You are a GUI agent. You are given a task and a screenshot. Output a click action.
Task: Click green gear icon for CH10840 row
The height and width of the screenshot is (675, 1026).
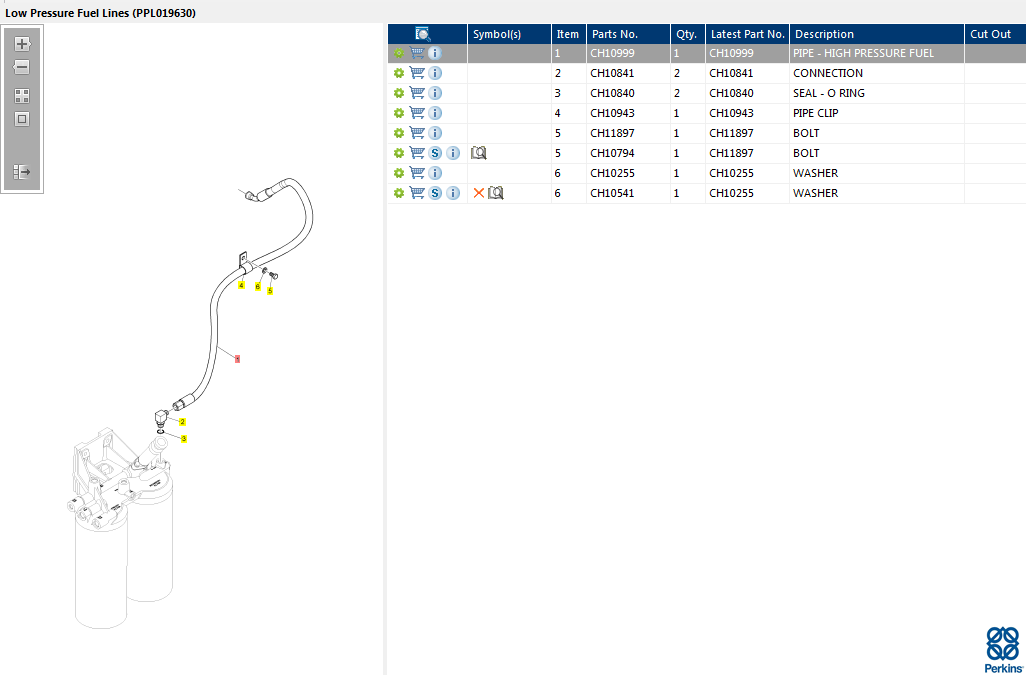[399, 93]
